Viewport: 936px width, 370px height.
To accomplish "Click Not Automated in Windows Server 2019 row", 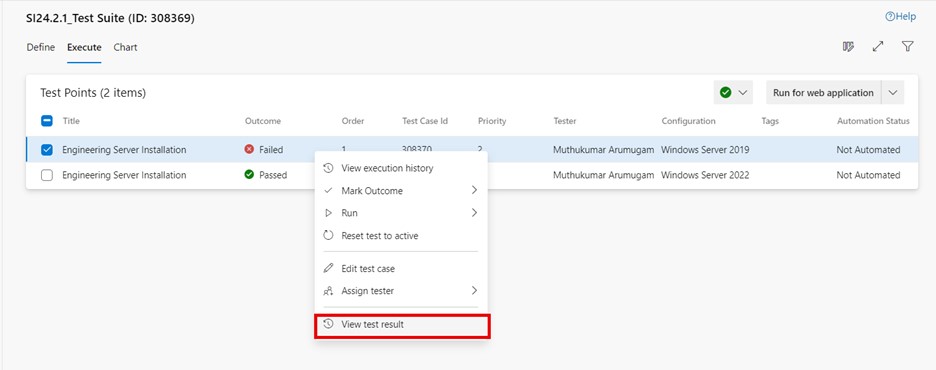I will tap(868, 150).
